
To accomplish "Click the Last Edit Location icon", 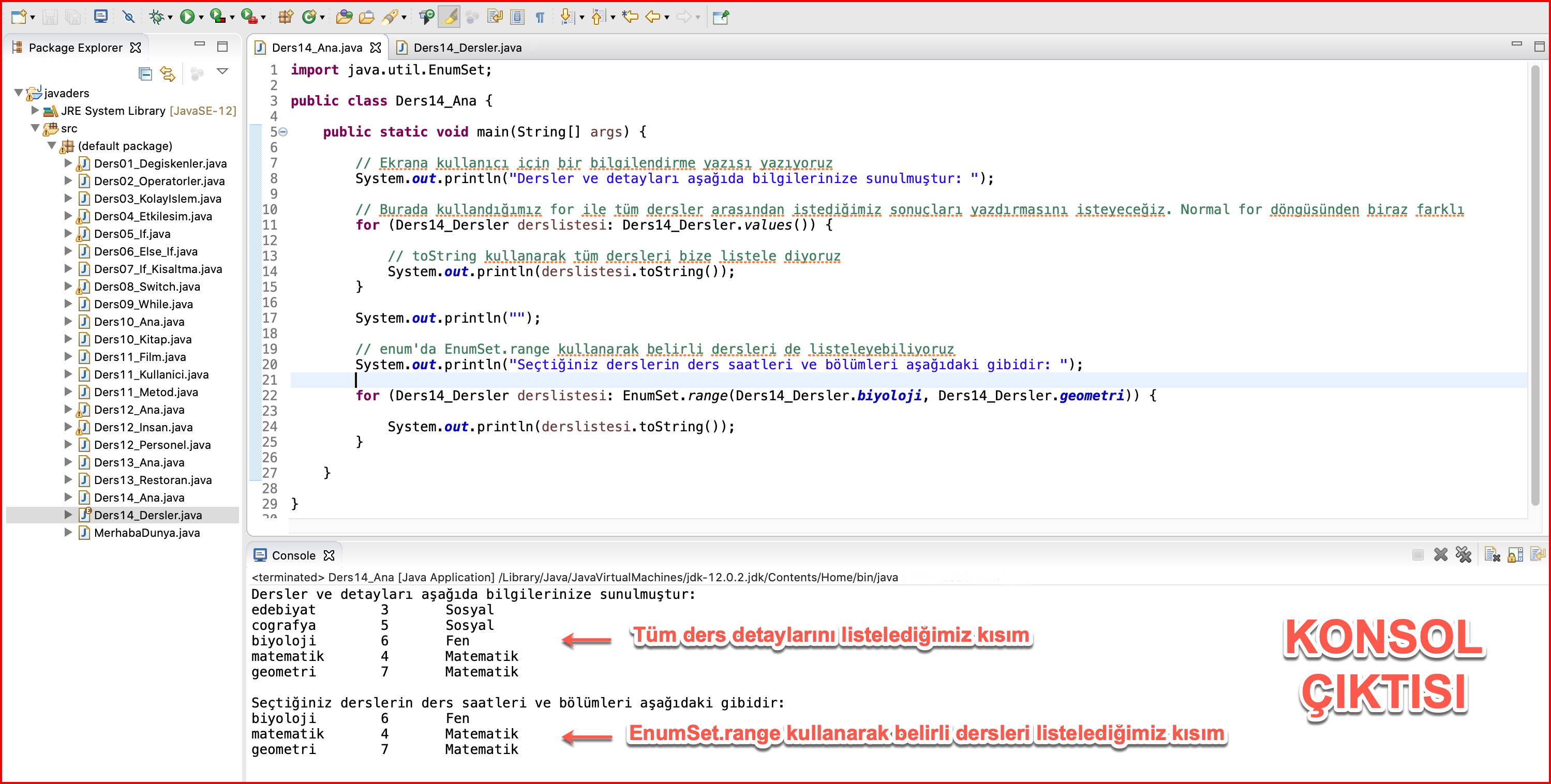I will coord(630,17).
